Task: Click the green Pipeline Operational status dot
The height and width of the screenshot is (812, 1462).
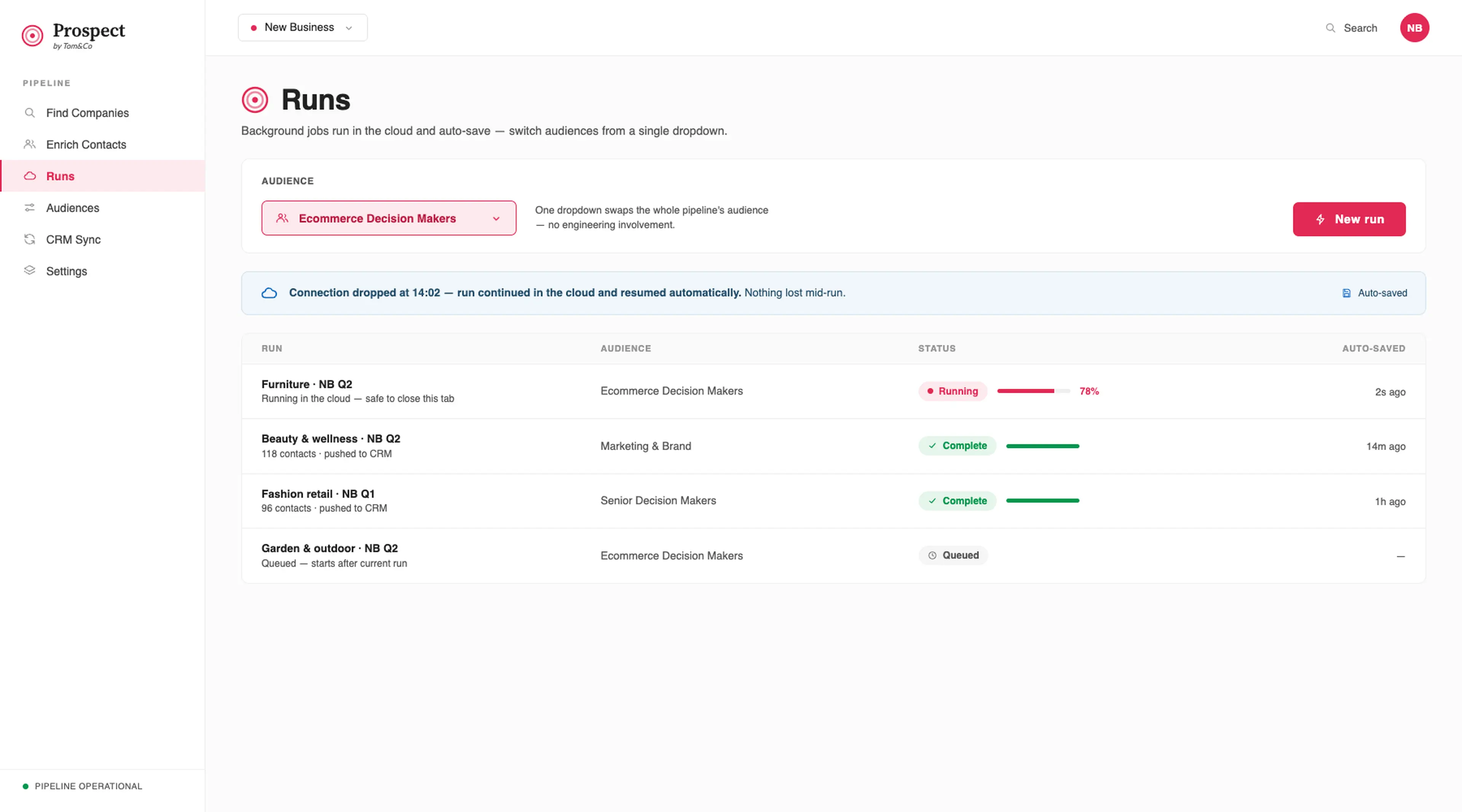Action: (x=26, y=786)
